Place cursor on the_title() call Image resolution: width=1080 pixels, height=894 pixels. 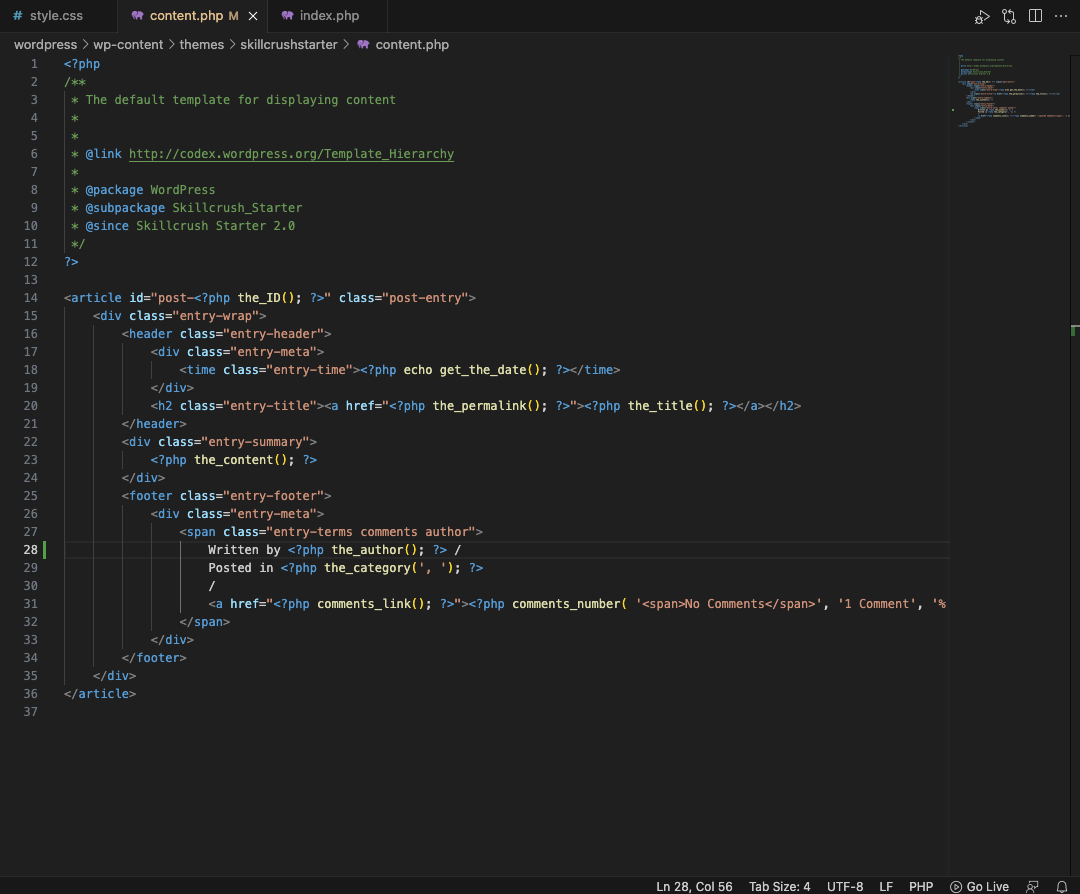click(667, 406)
